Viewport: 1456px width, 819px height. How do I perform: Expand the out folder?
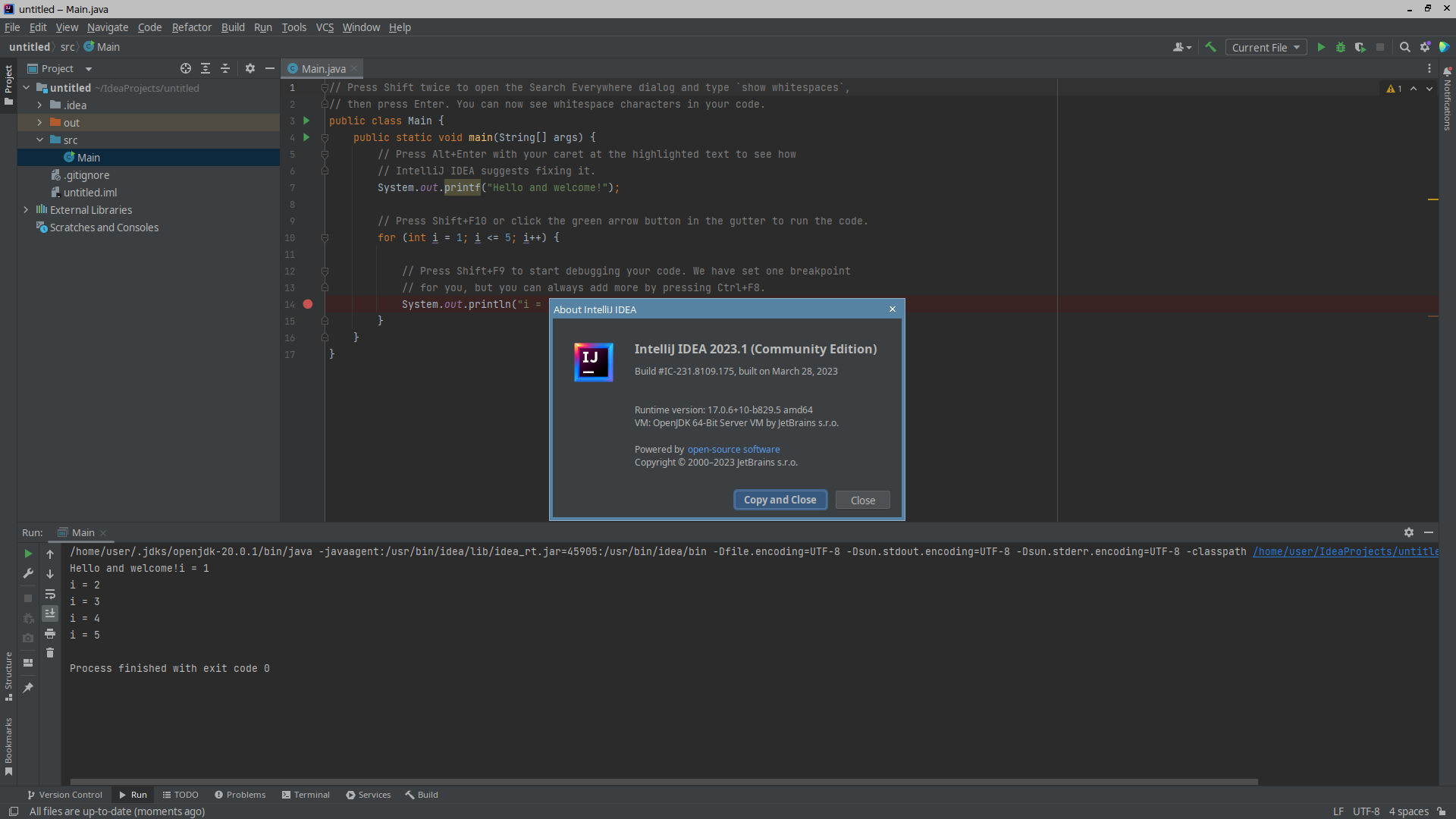[39, 123]
